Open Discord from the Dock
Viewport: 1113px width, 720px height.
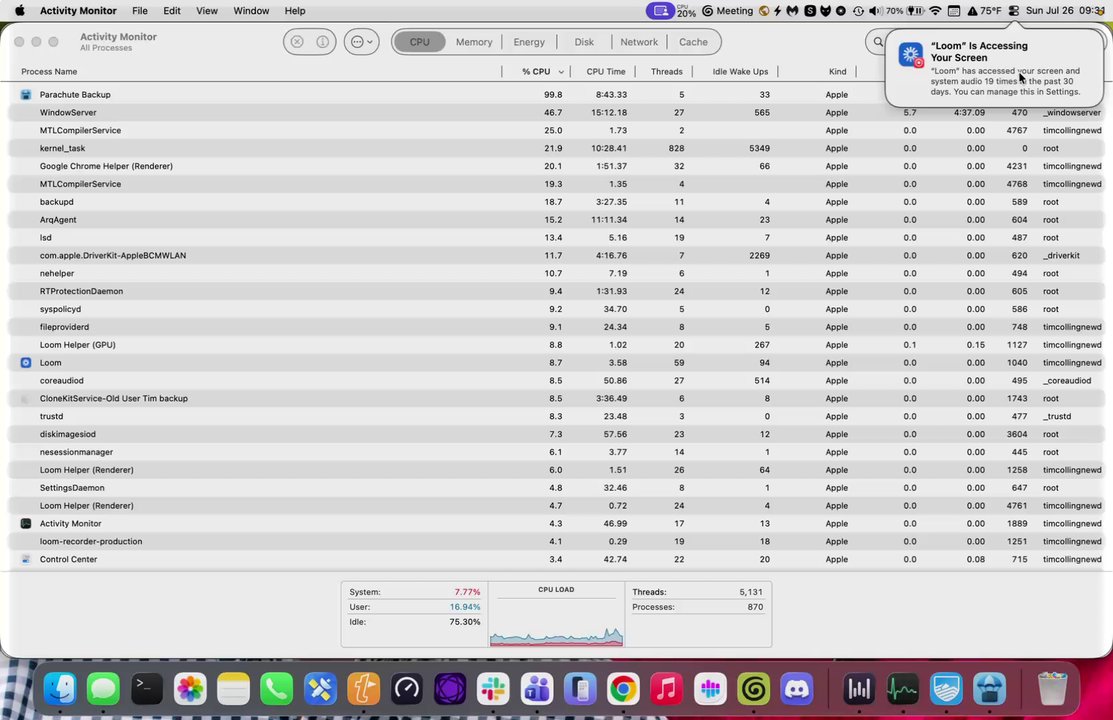pyautogui.click(x=796, y=689)
